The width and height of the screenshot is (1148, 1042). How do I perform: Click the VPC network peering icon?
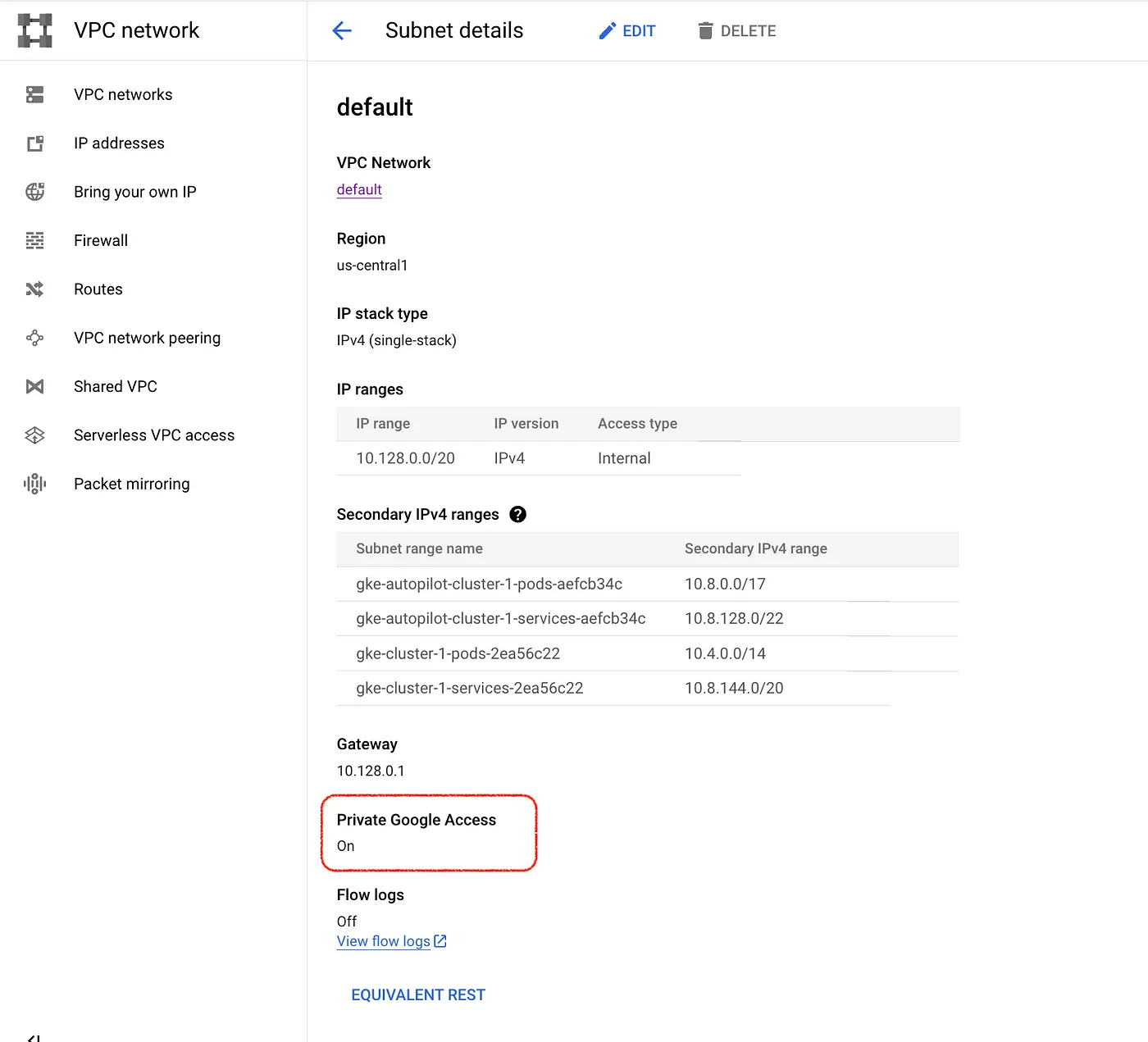(34, 338)
